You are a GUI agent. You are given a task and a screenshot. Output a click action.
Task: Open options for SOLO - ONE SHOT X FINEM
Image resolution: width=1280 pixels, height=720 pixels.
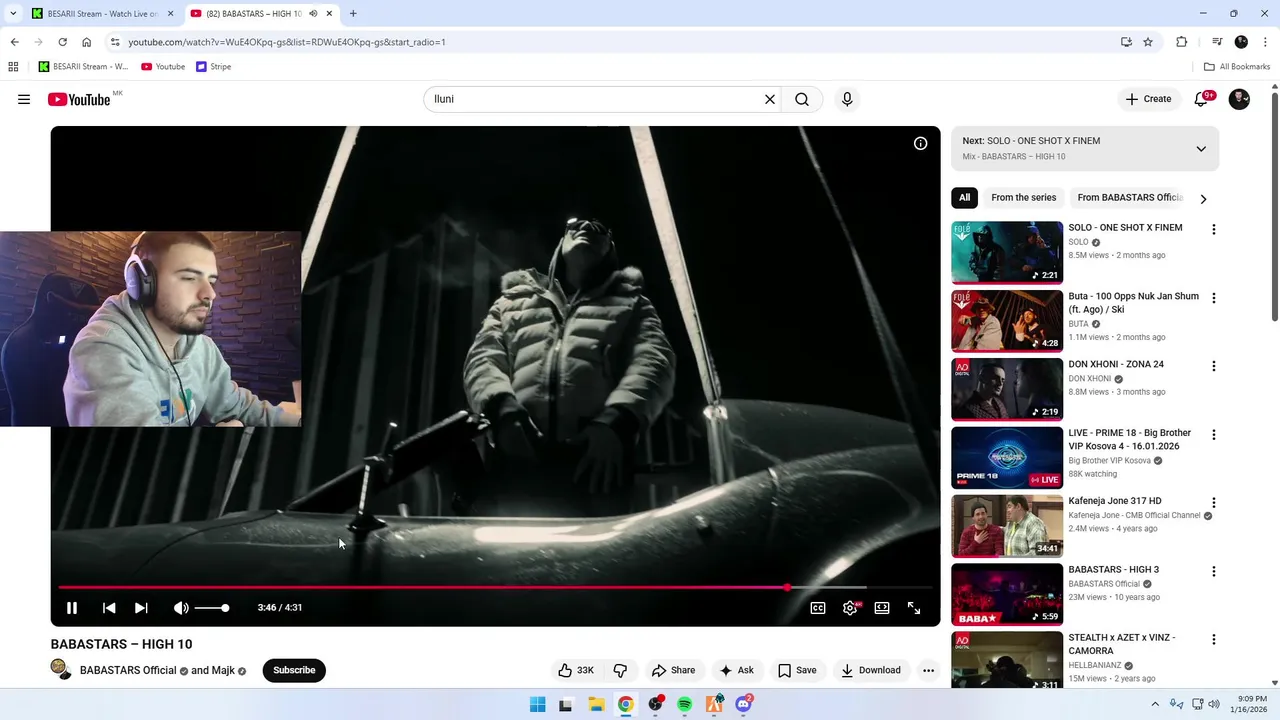(1214, 229)
